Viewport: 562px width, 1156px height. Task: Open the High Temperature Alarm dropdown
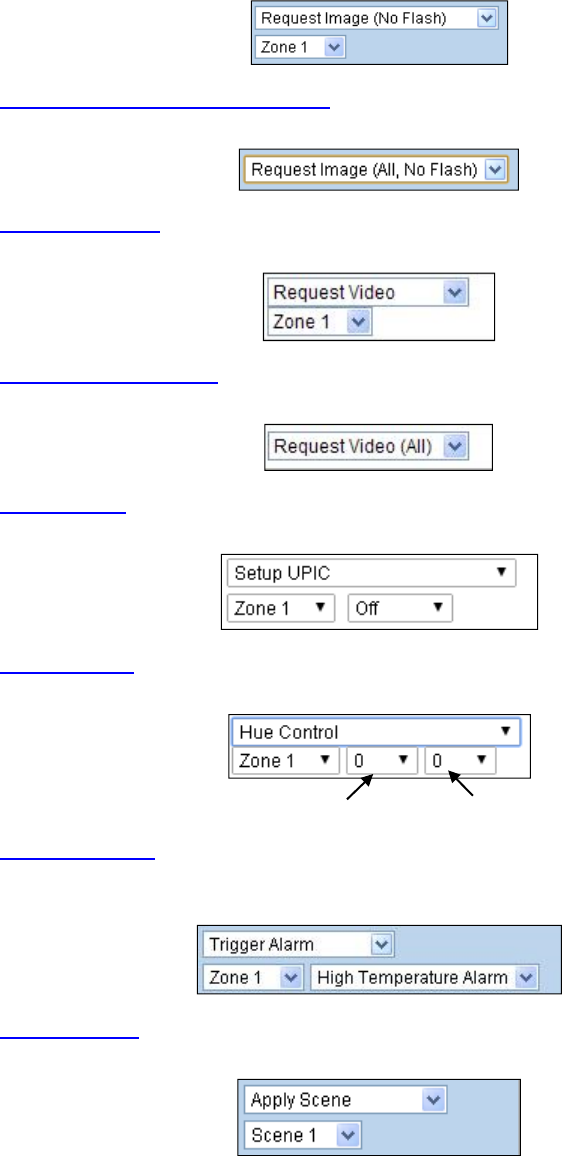click(x=425, y=978)
